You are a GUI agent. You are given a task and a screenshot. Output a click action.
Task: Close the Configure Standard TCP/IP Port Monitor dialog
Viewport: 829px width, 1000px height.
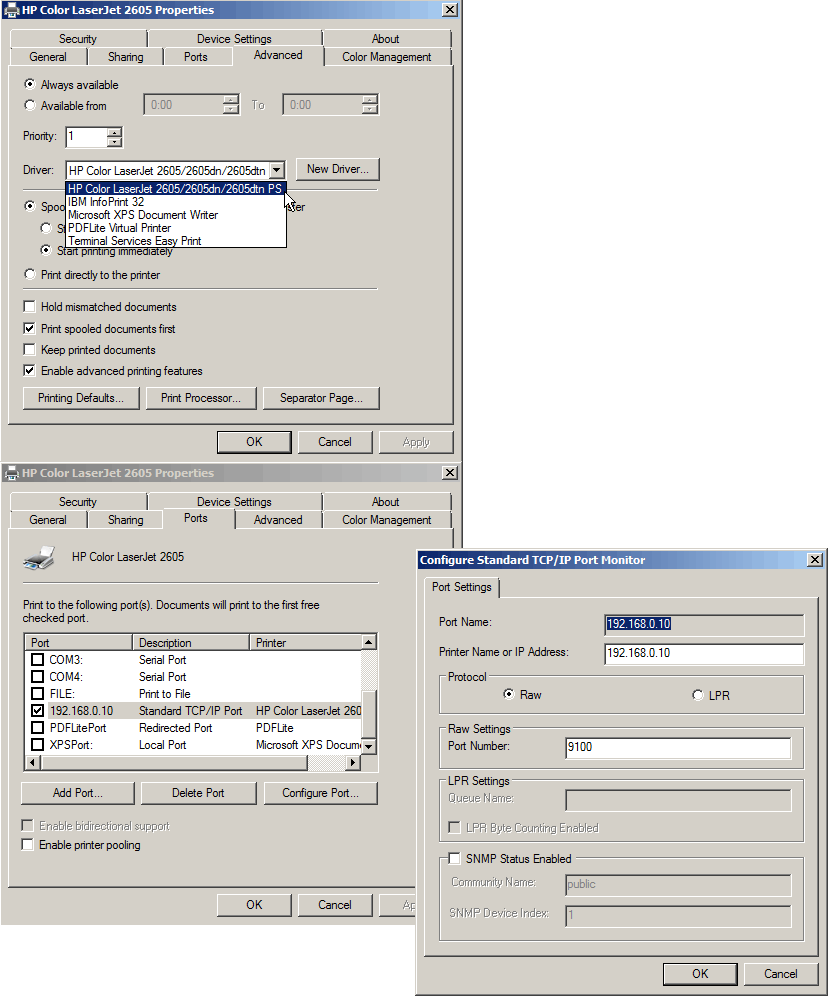815,559
